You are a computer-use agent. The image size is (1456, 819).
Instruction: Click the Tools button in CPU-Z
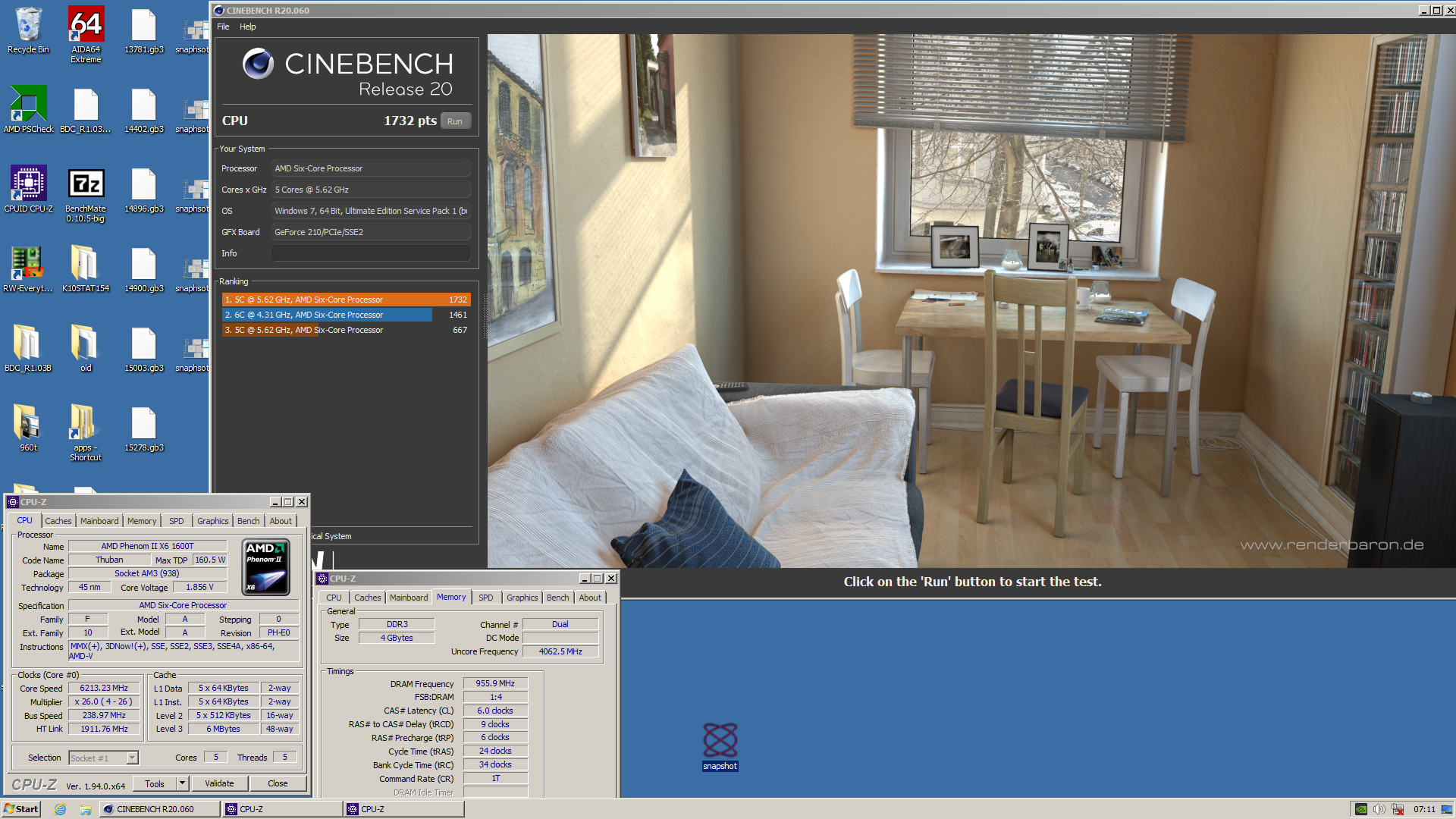[155, 783]
